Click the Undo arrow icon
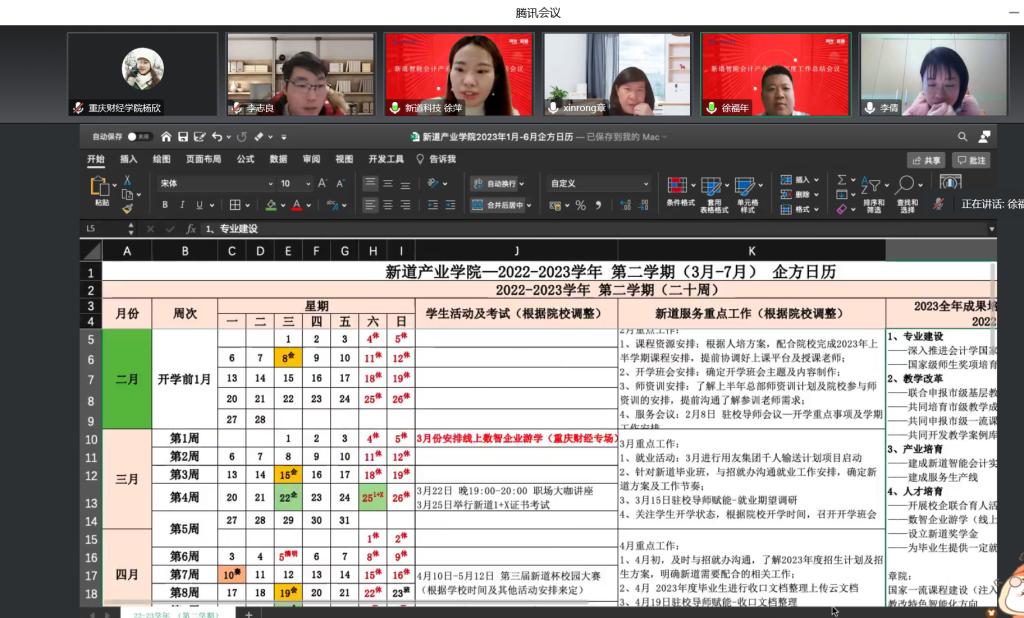The width and height of the screenshot is (1024, 618). click(217, 137)
